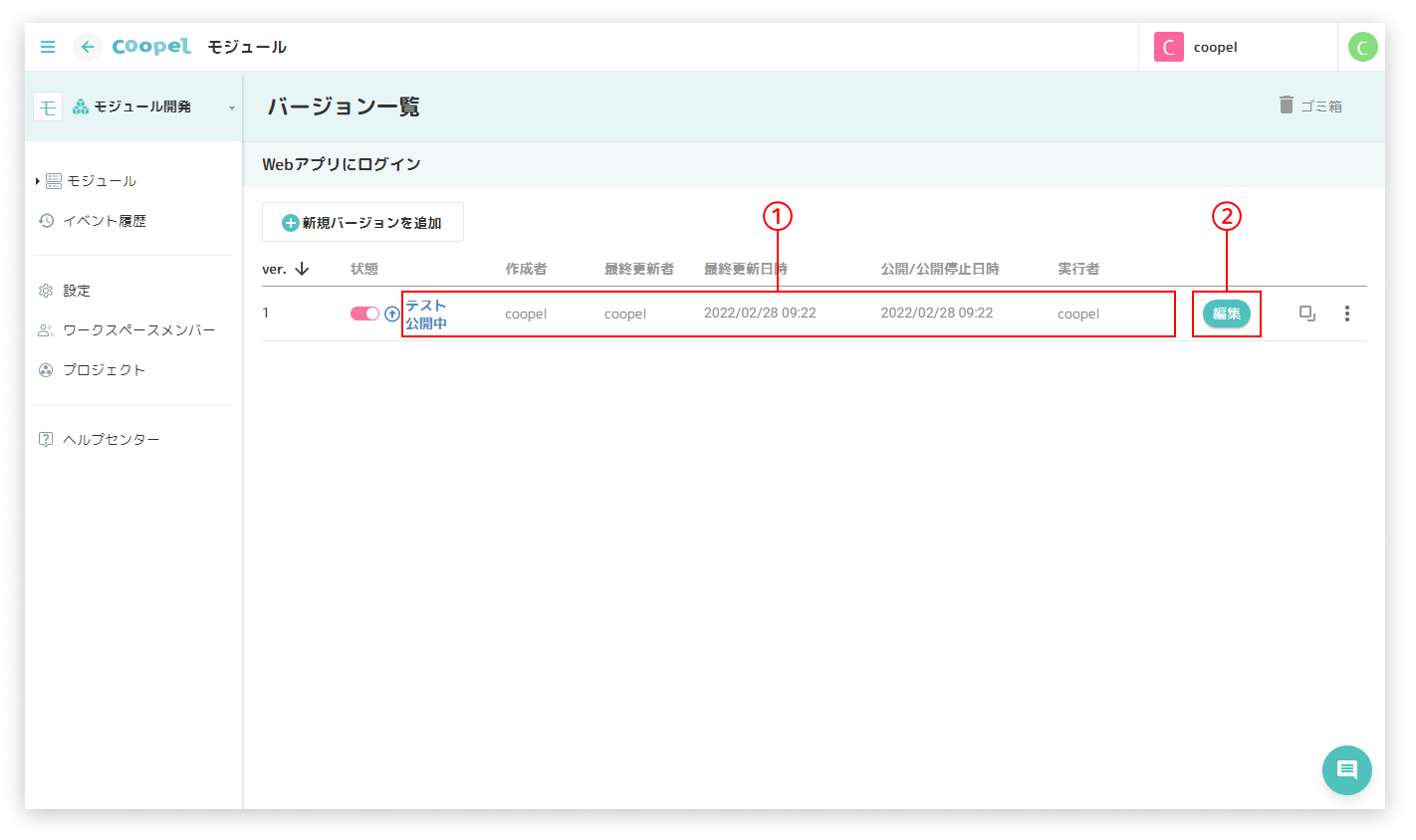This screenshot has width=1416, height=840.
Task: Open 設定 in the sidebar
Action: [x=77, y=291]
